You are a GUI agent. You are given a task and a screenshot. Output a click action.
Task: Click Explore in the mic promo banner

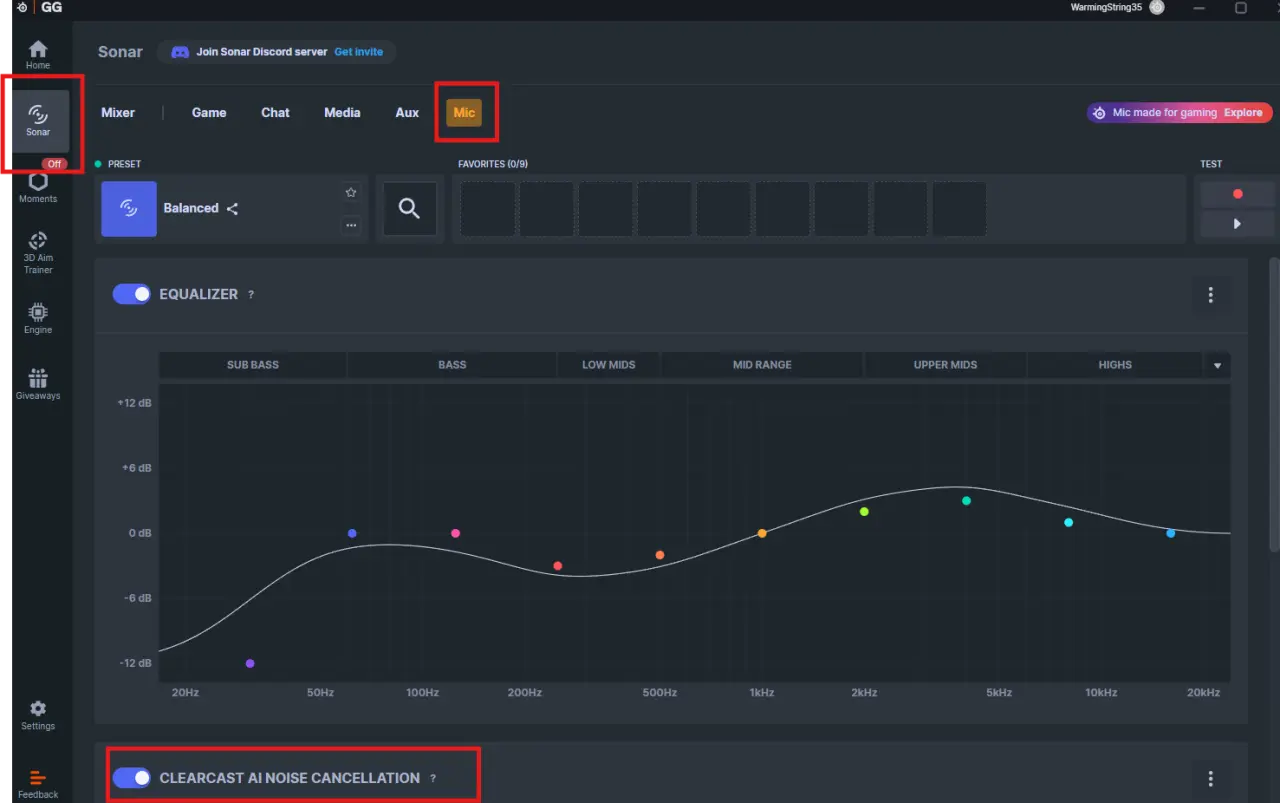tap(1243, 113)
